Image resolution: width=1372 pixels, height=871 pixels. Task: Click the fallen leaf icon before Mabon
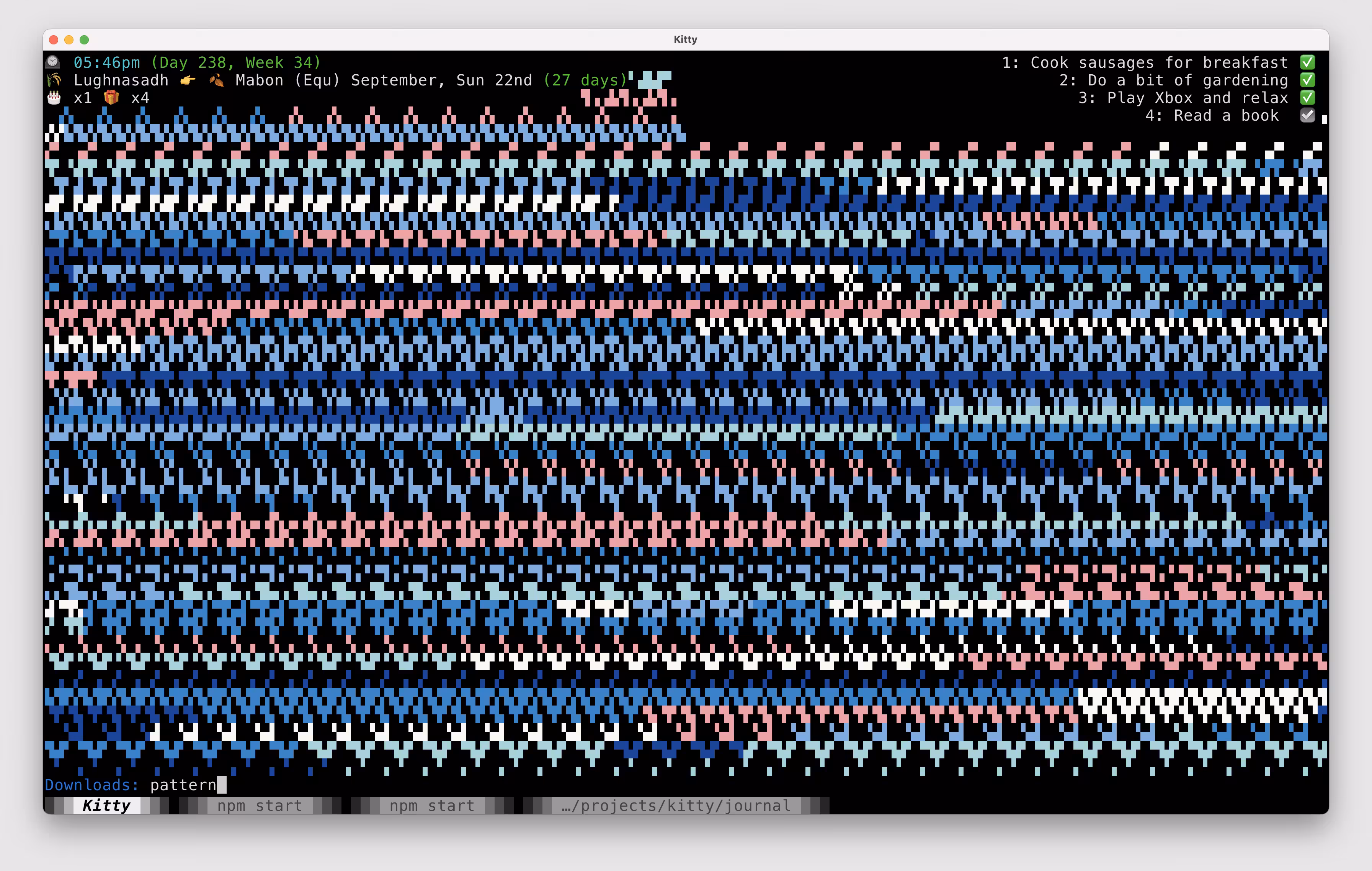217,80
